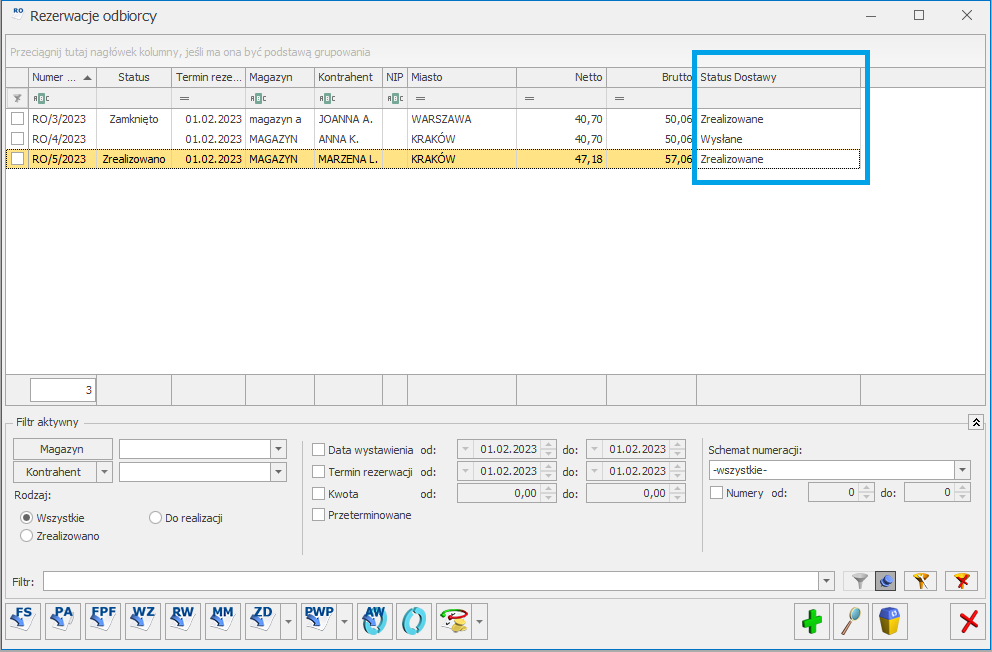Click ABC filter icon under Kontrahent column
This screenshot has height=652, width=992.
(326, 98)
